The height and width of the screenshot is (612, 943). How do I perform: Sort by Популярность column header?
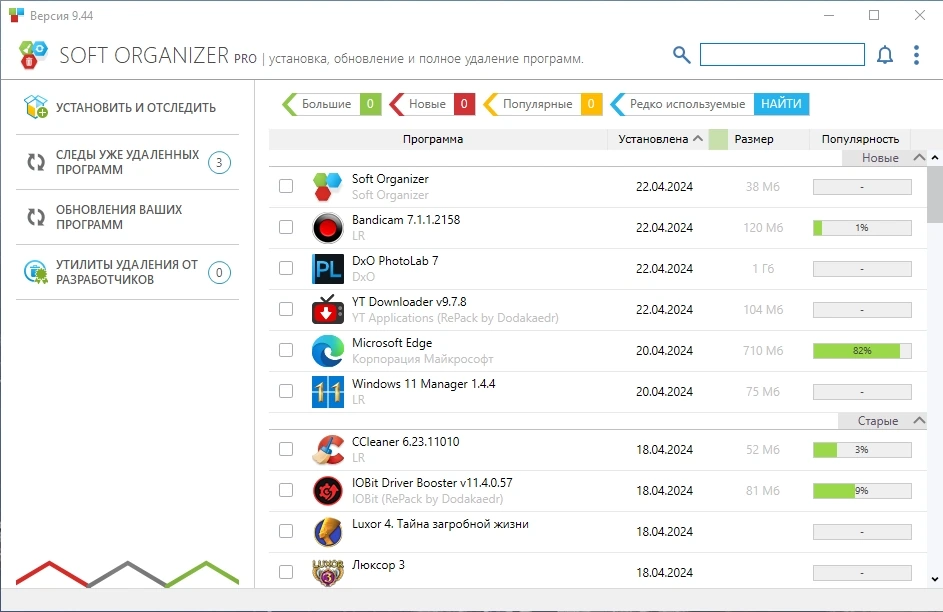tap(860, 139)
